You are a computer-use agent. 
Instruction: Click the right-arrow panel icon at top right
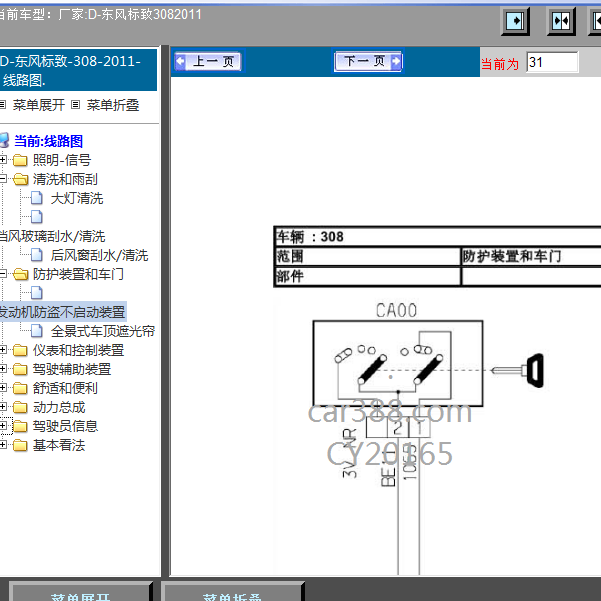(515, 20)
